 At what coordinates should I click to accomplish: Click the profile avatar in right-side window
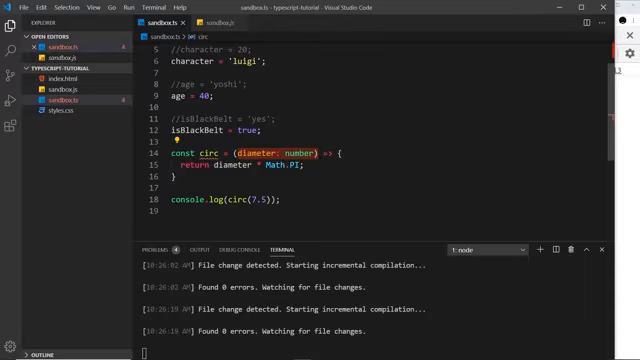tap(622, 20)
